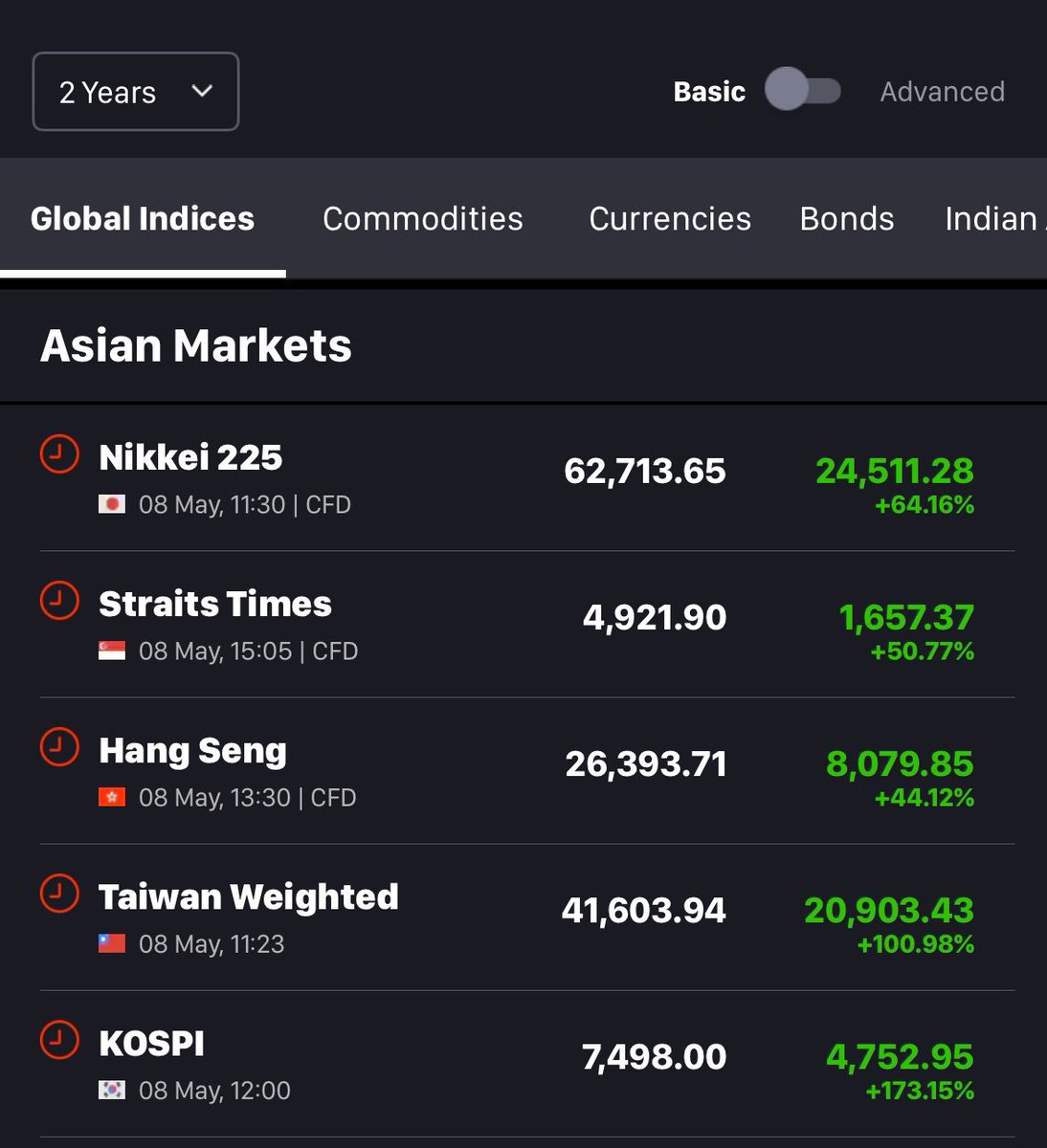Click the +64.16% percentage

[924, 504]
